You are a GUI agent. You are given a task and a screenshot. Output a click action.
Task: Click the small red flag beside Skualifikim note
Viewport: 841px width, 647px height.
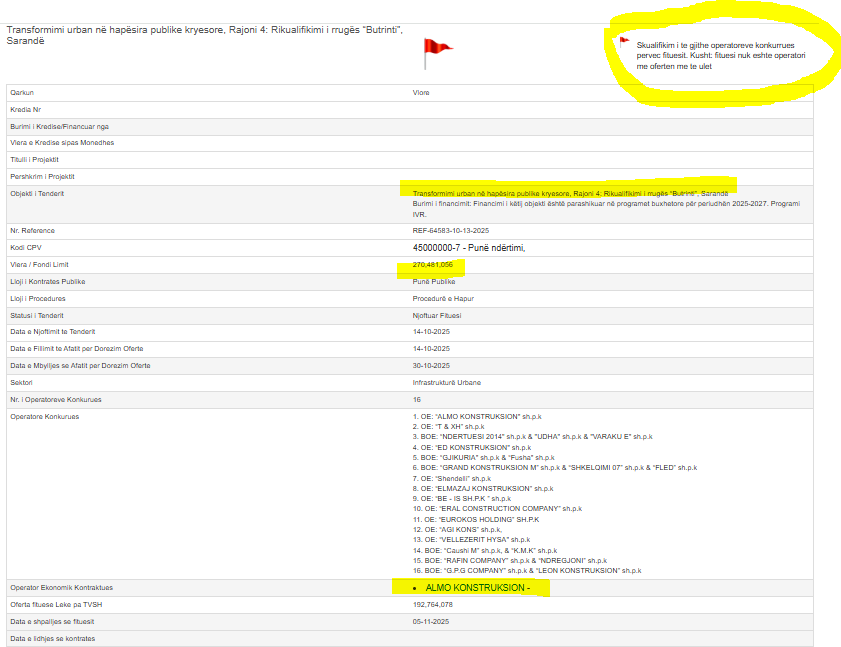pos(624,42)
